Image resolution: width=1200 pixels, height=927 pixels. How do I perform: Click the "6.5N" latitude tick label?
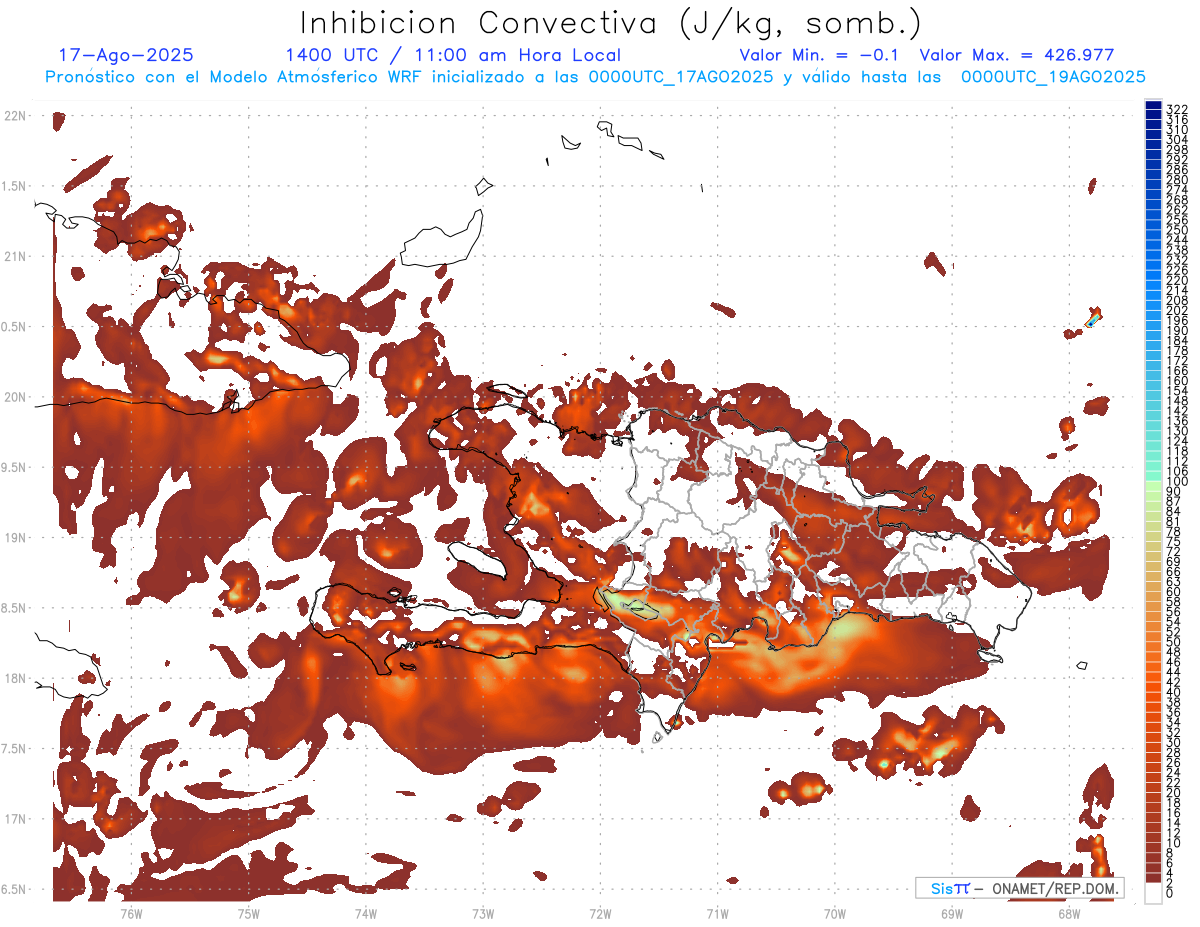point(15,889)
